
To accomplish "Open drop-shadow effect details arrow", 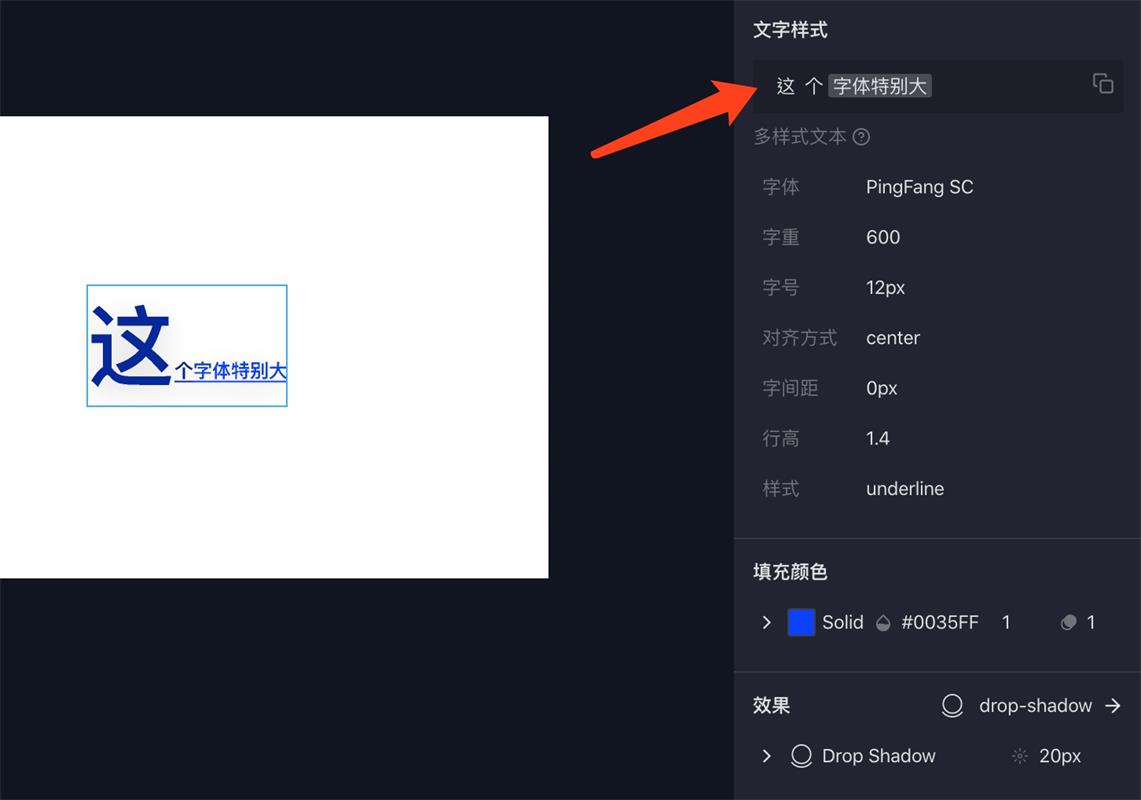I will coord(1113,705).
